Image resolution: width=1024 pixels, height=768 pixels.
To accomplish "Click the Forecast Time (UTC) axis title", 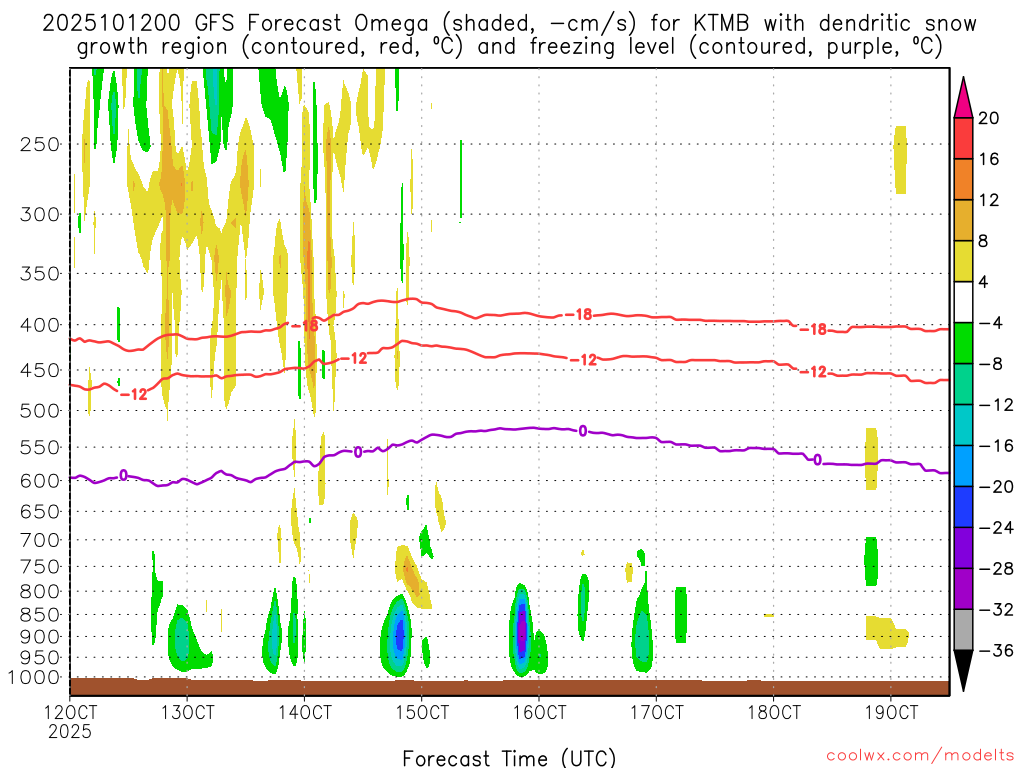I will pyautogui.click(x=509, y=757).
